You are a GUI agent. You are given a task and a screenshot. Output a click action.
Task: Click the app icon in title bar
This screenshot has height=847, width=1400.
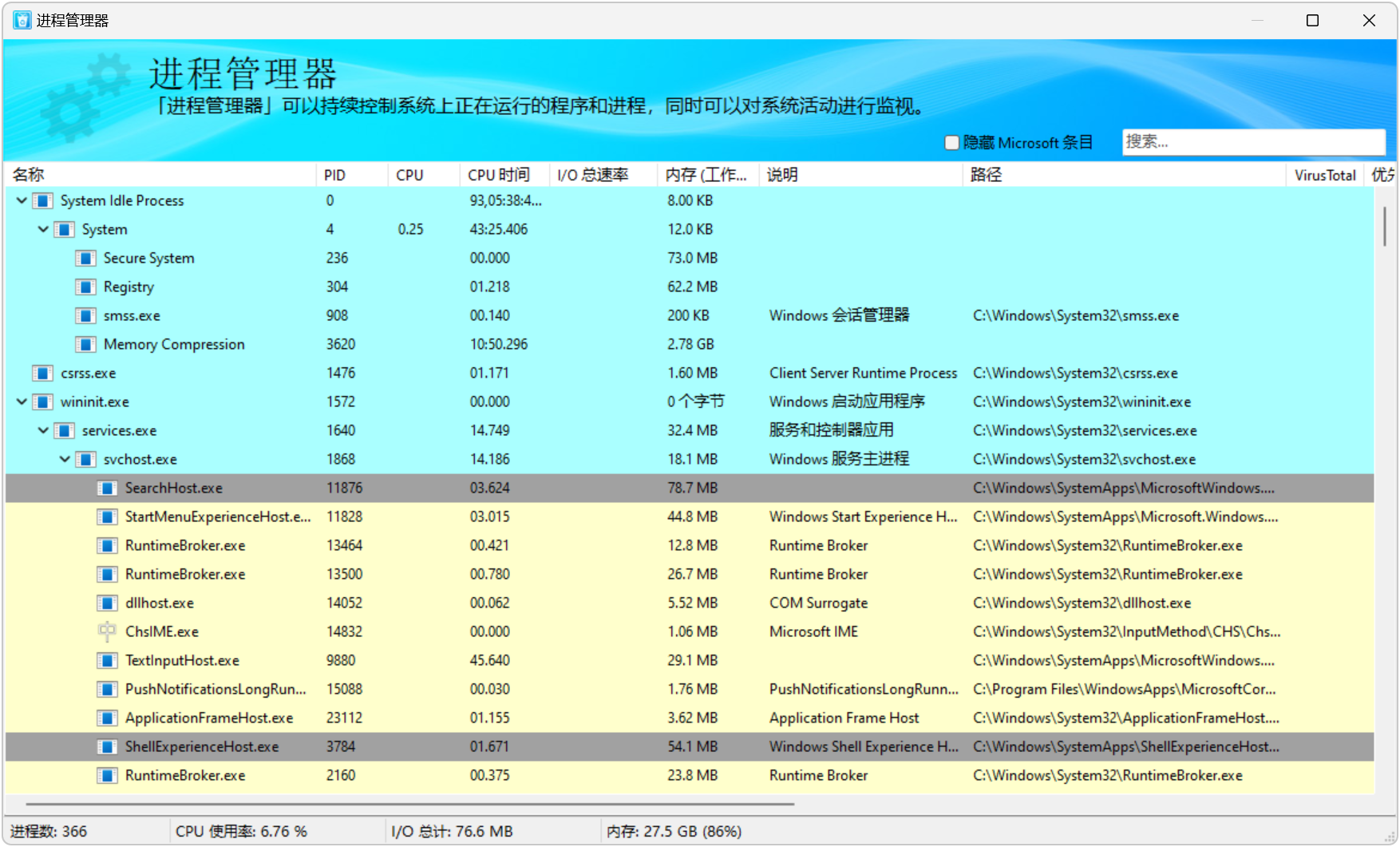[22, 20]
